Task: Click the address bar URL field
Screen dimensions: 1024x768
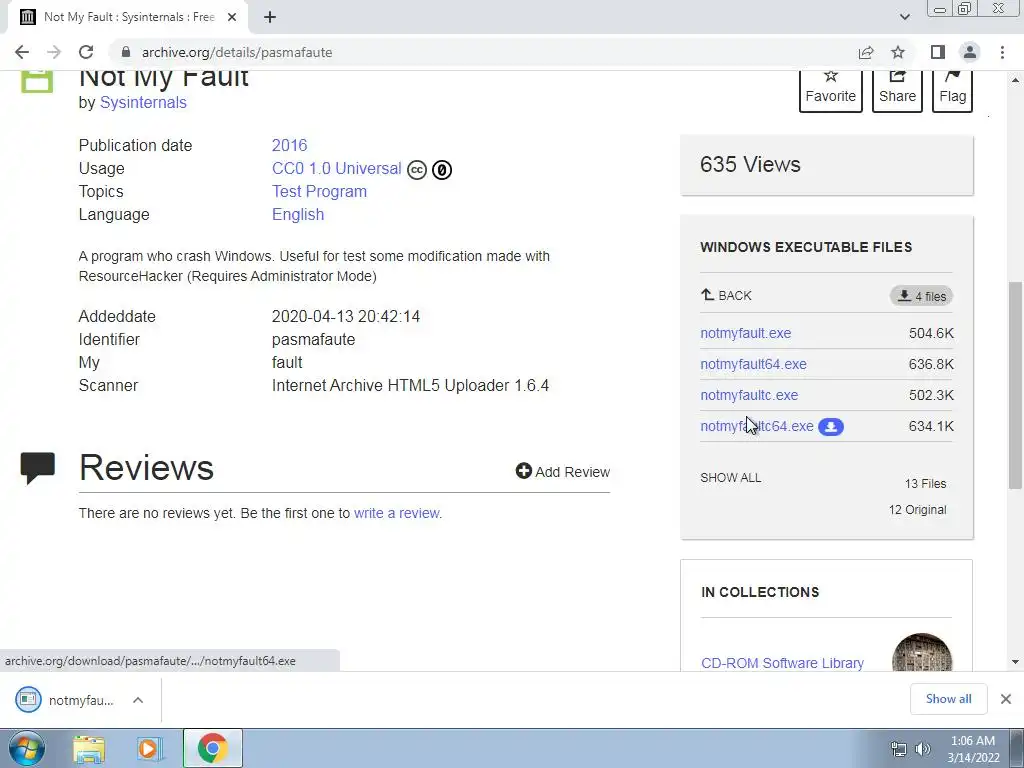Action: pos(483,52)
